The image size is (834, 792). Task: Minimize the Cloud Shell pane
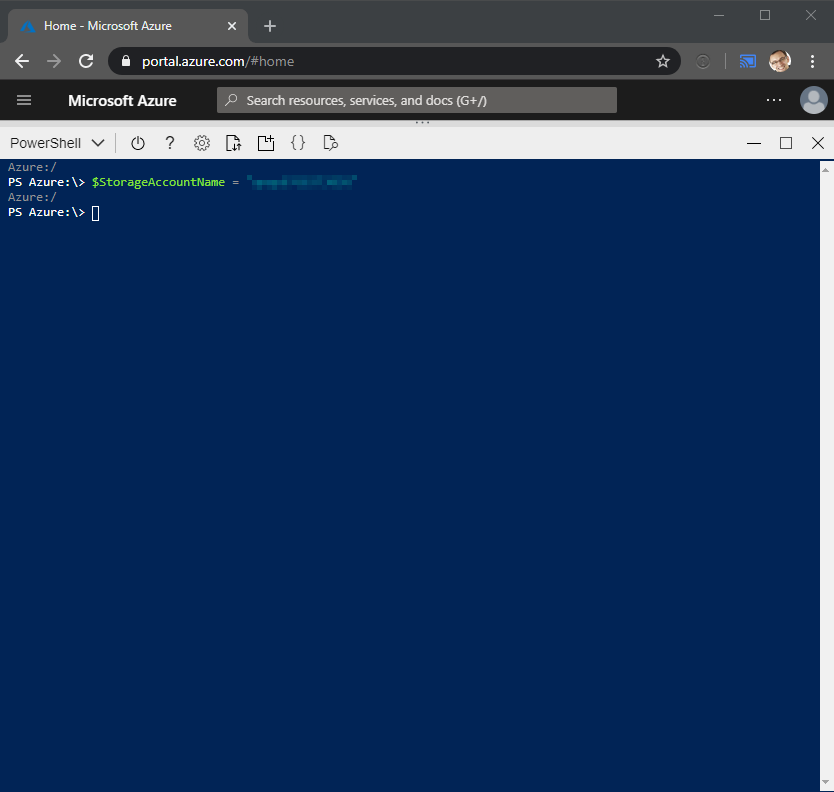coord(753,142)
